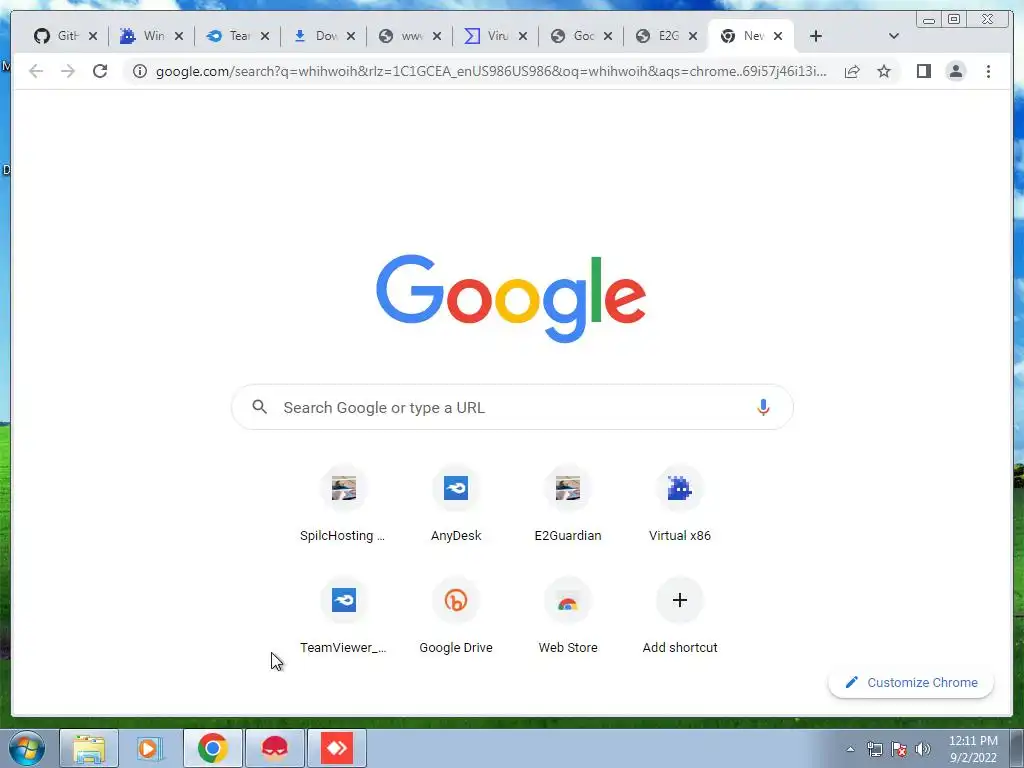The width and height of the screenshot is (1024, 768).
Task: Expand the tab search dropdown arrow
Action: click(894, 36)
